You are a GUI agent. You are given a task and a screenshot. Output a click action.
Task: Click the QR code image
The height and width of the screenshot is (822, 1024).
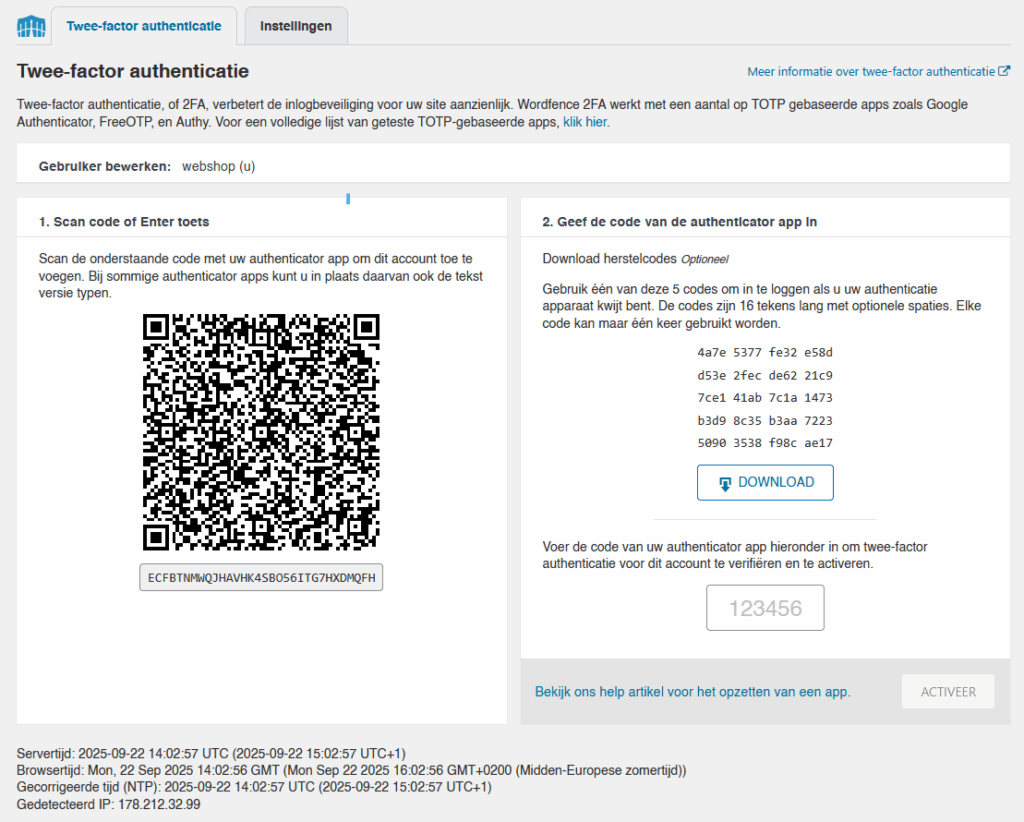261,432
